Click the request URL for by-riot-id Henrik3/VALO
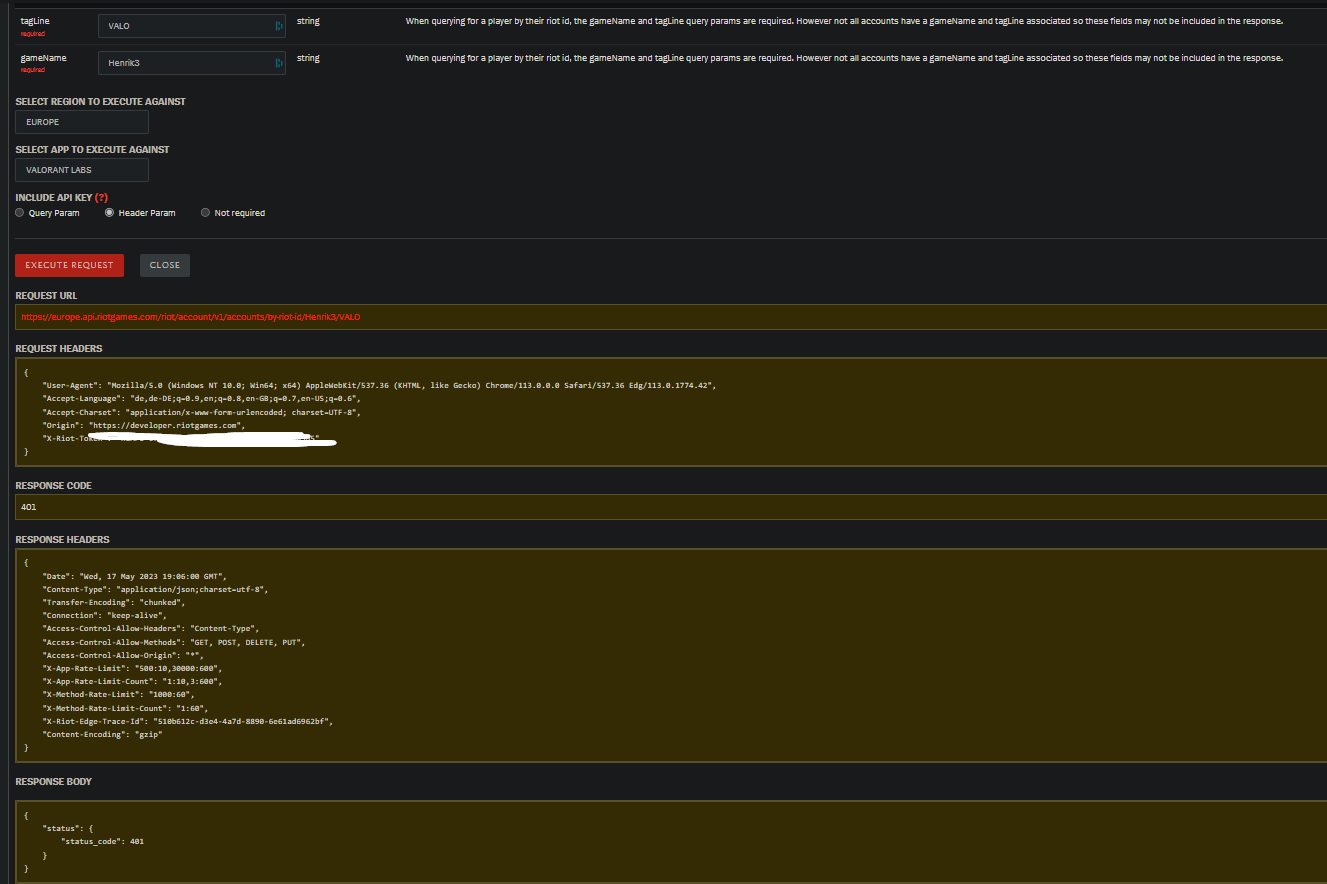 coord(190,317)
